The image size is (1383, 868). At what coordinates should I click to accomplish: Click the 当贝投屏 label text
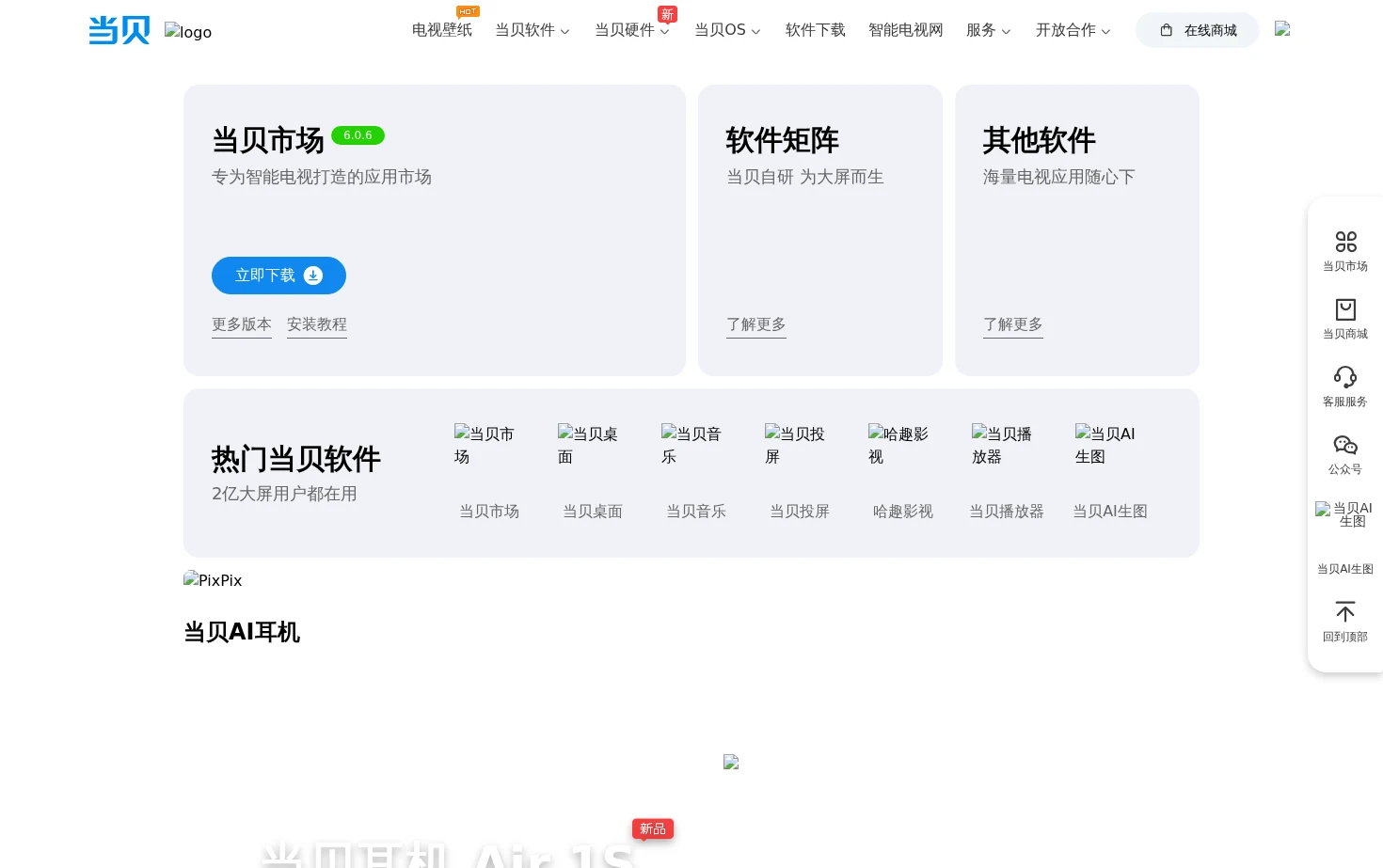[x=800, y=511]
